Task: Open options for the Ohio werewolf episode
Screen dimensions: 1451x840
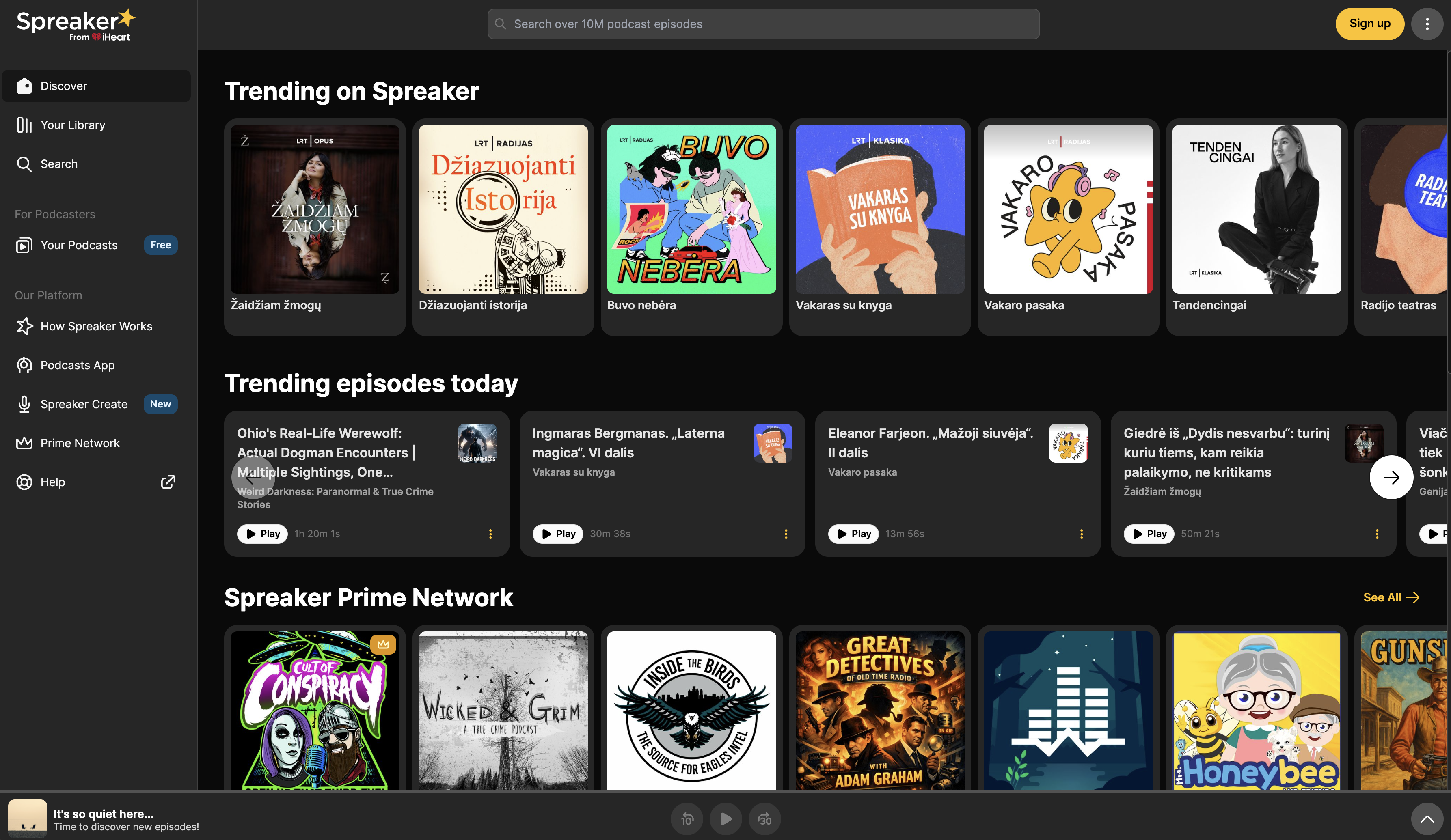Action: (x=490, y=534)
